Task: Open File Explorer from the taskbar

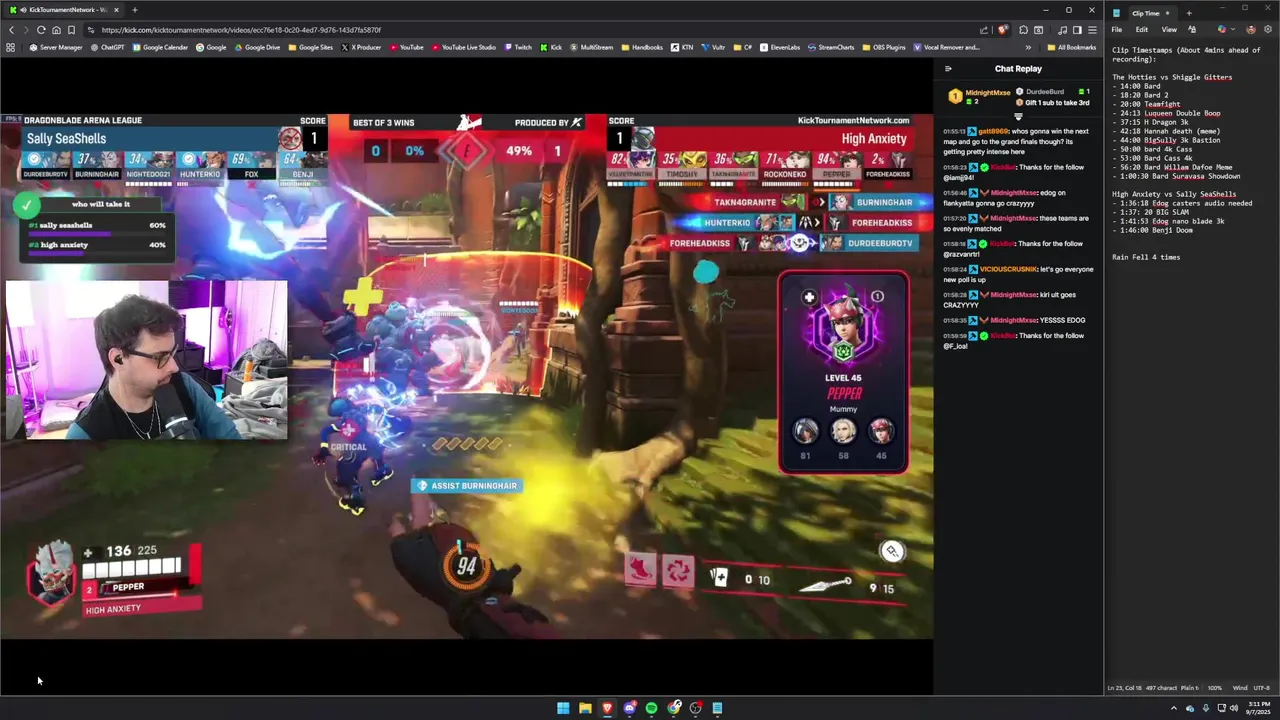Action: tap(585, 708)
